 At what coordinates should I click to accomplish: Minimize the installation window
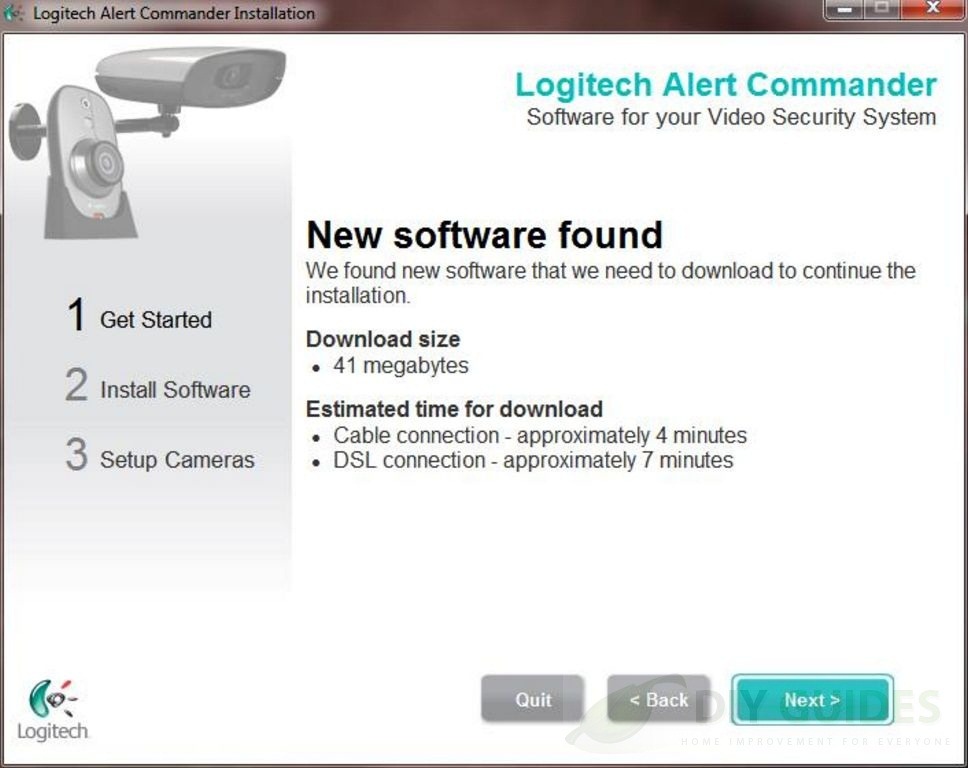845,10
